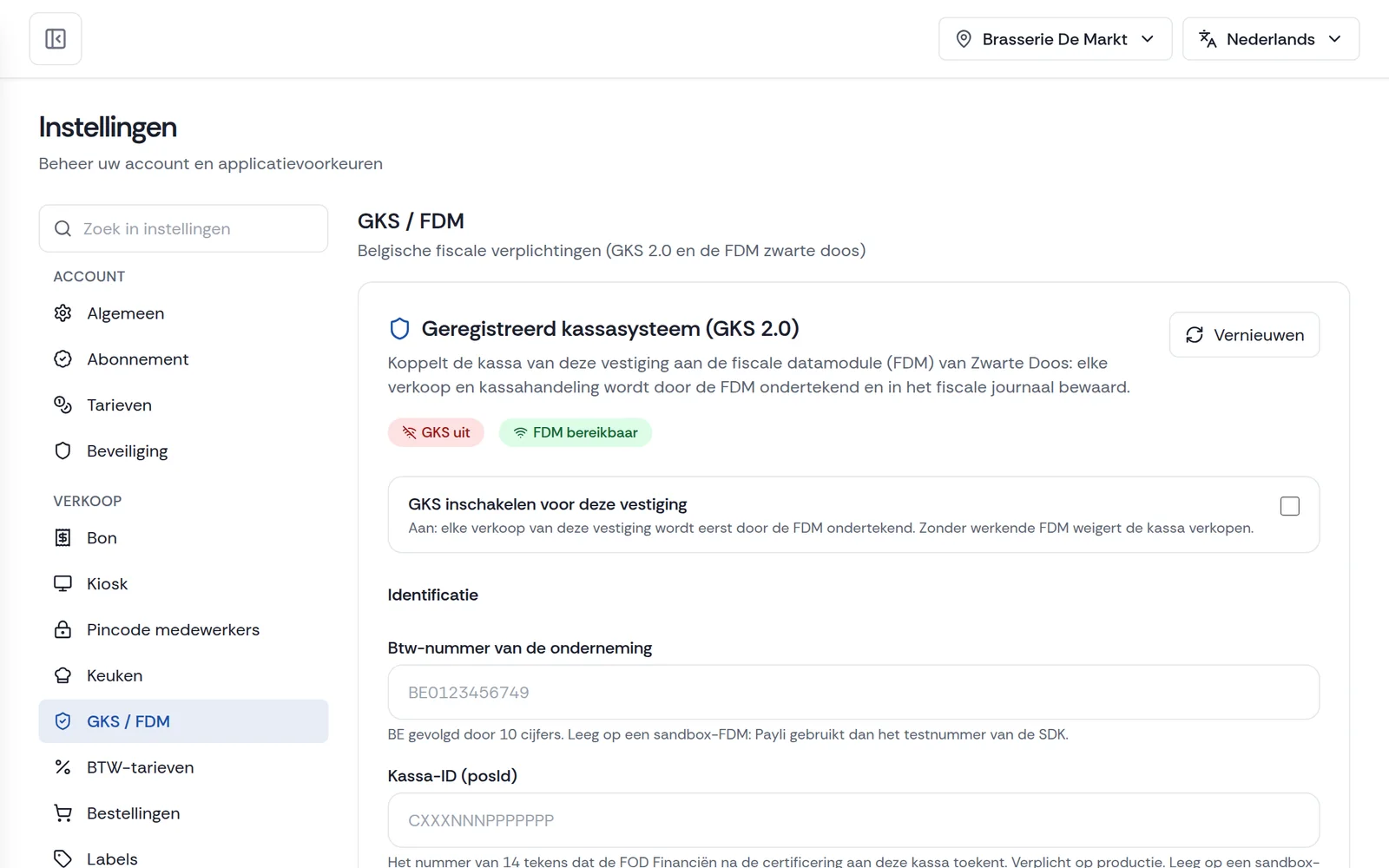Image resolution: width=1389 pixels, height=868 pixels.
Task: Open Algemeen settings
Action: click(x=183, y=313)
